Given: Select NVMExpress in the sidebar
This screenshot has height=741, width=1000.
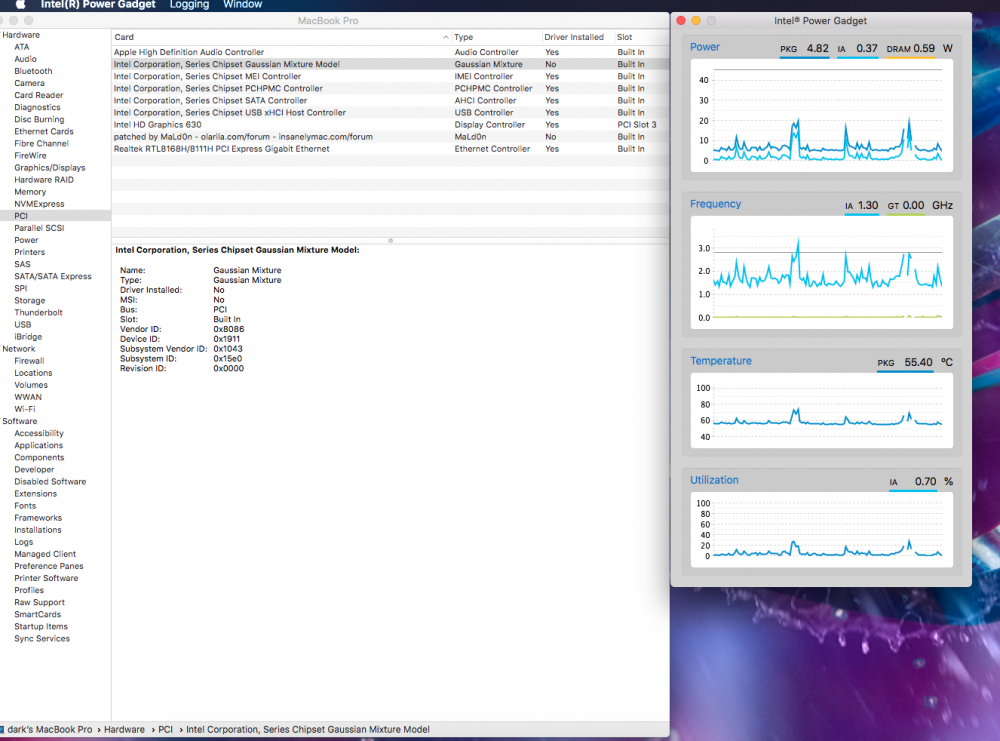Looking at the screenshot, I should [x=40, y=204].
